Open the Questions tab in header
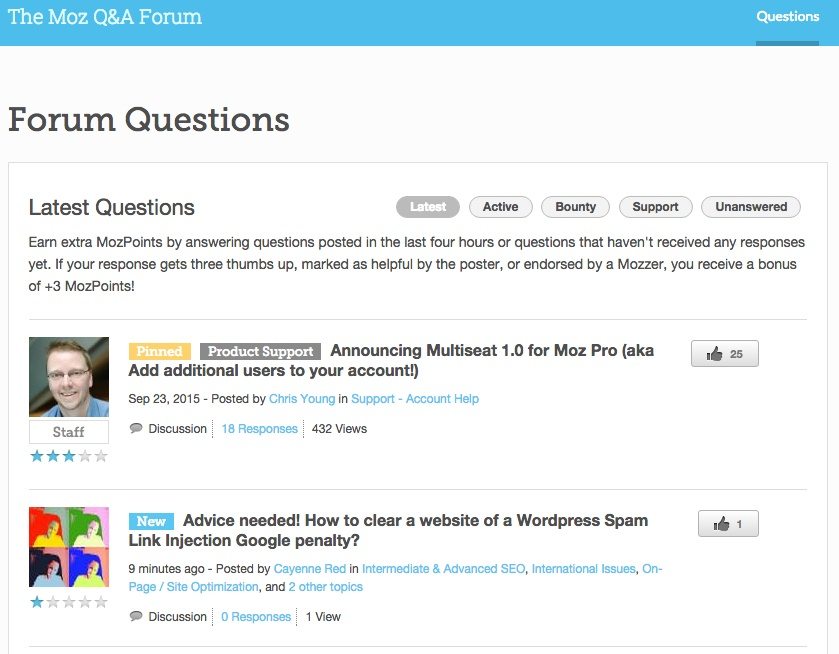The image size is (839, 654). click(x=787, y=17)
